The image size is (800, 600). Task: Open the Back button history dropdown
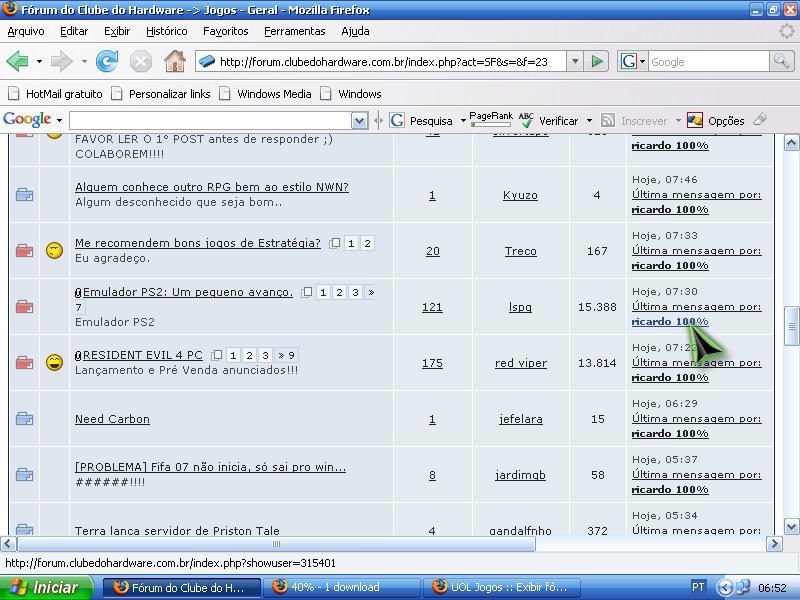[x=39, y=62]
